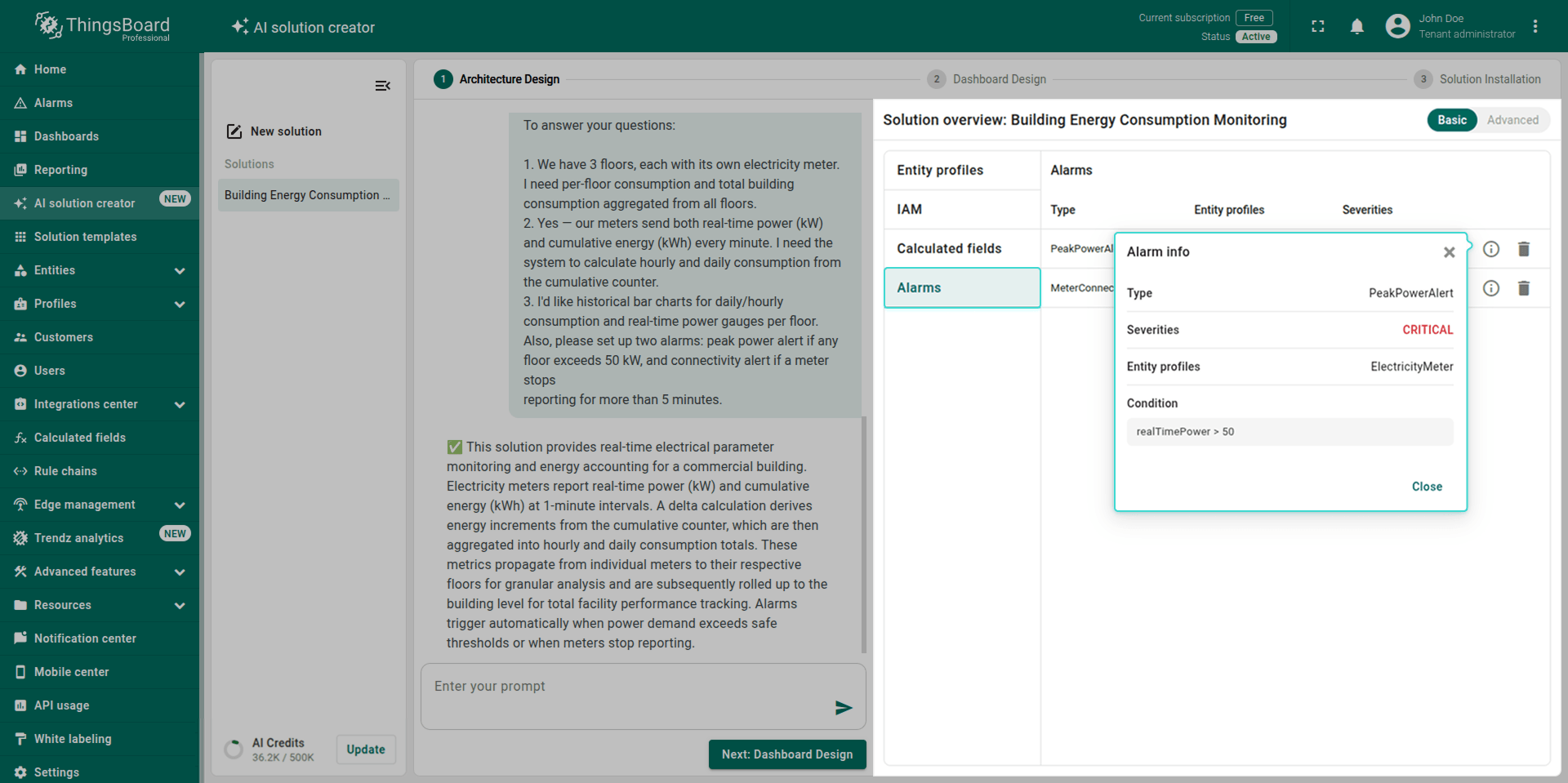Collapse the solutions list panel icon

coord(382,86)
